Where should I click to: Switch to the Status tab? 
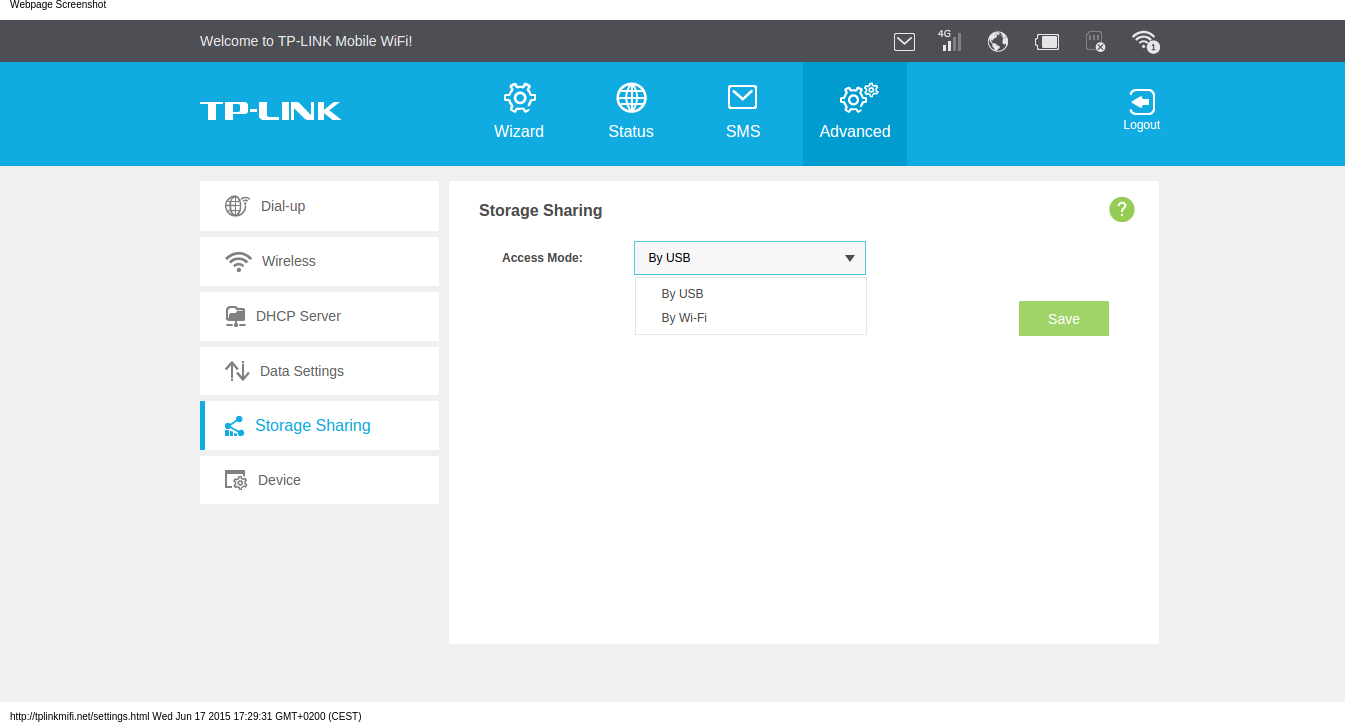pos(631,112)
